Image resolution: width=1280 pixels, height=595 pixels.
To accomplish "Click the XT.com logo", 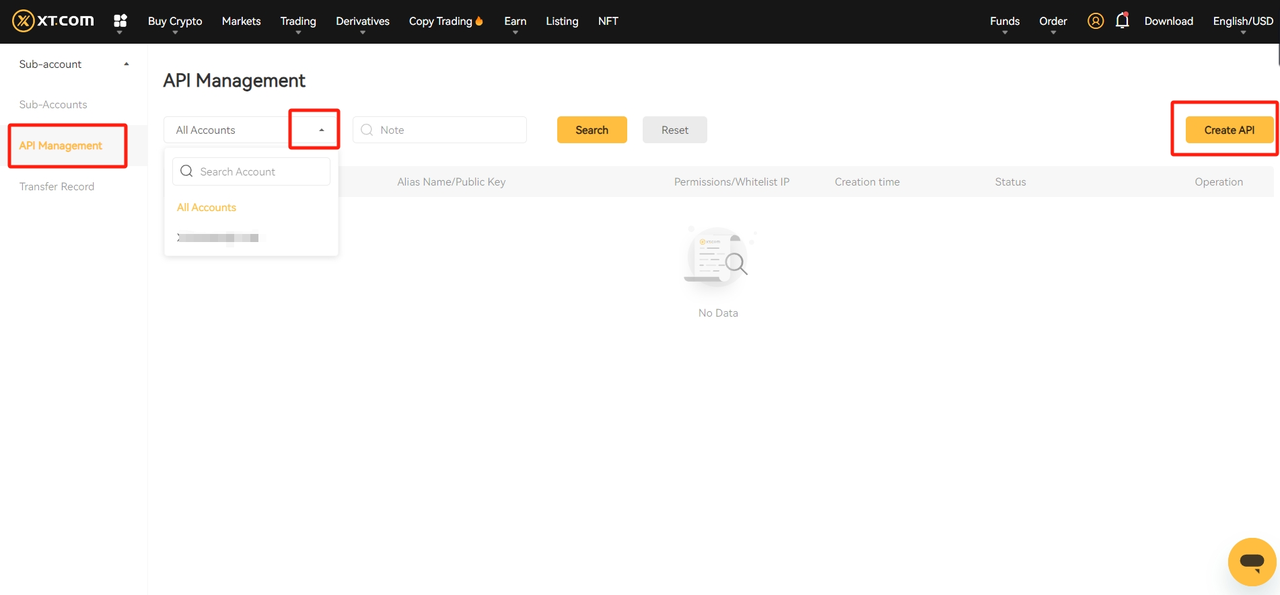I will [x=53, y=21].
